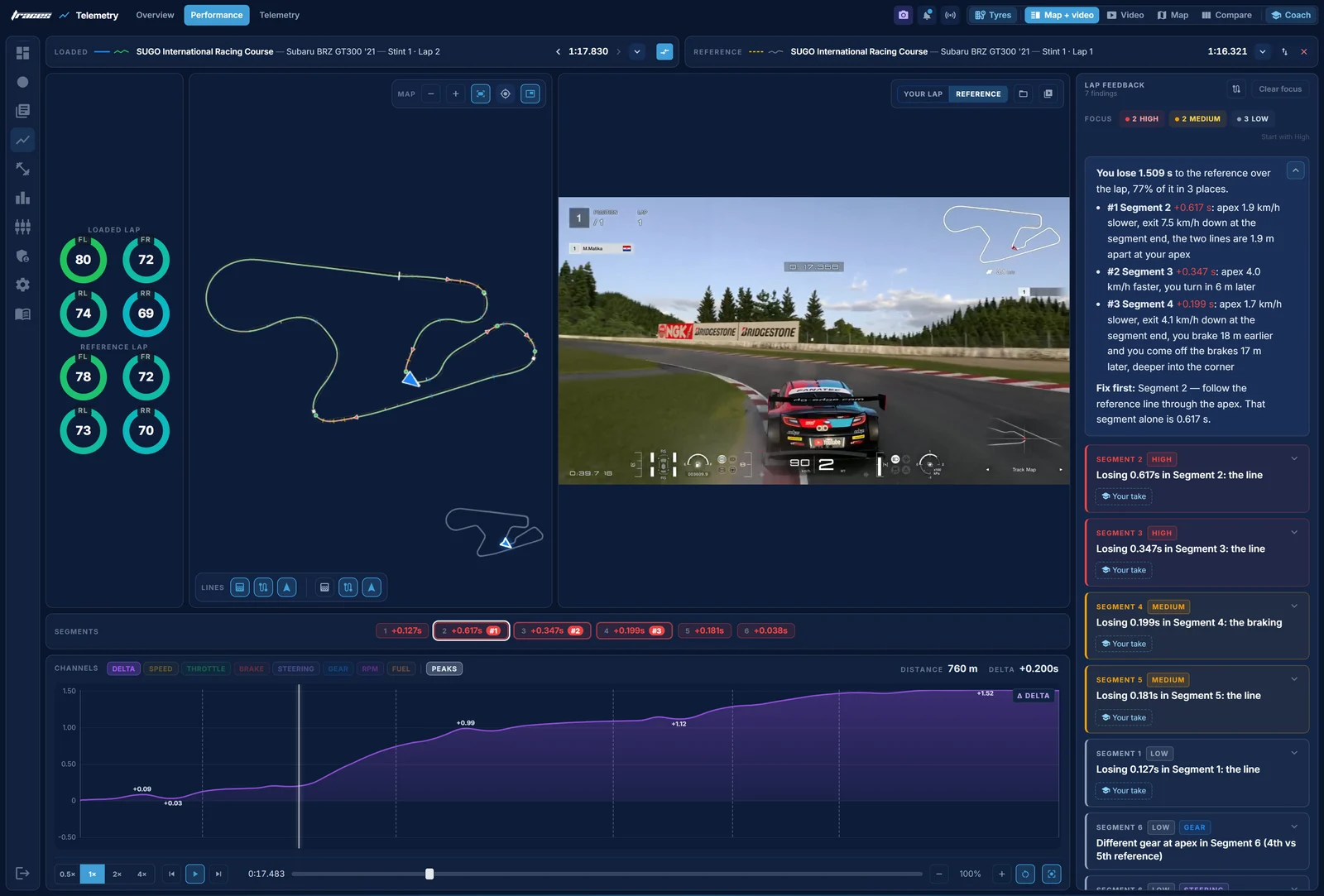This screenshot has width=1324, height=896.
Task: Center map on car with crosshair icon
Action: [x=506, y=93]
